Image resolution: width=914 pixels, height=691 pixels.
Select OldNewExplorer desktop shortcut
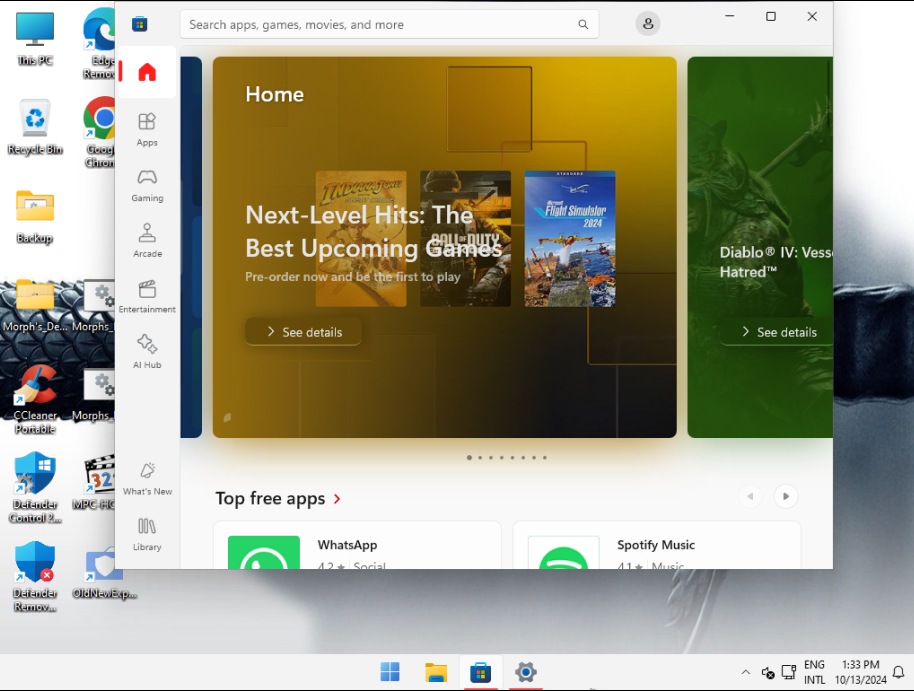pos(105,573)
